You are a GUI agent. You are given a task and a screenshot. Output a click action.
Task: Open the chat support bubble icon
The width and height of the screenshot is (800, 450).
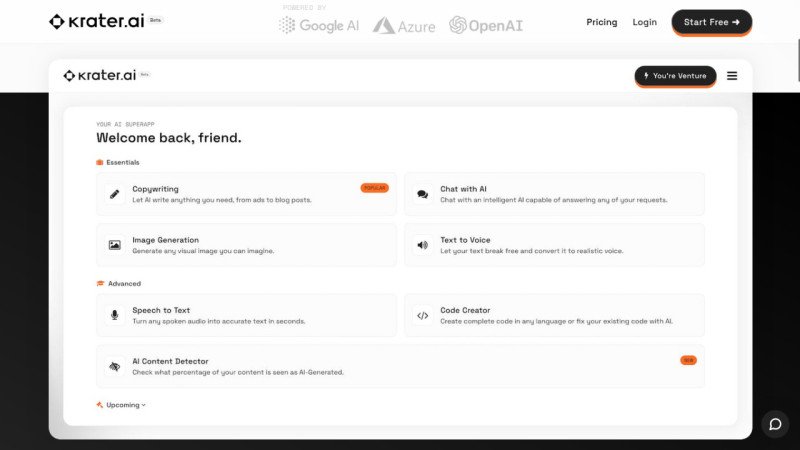pos(775,424)
